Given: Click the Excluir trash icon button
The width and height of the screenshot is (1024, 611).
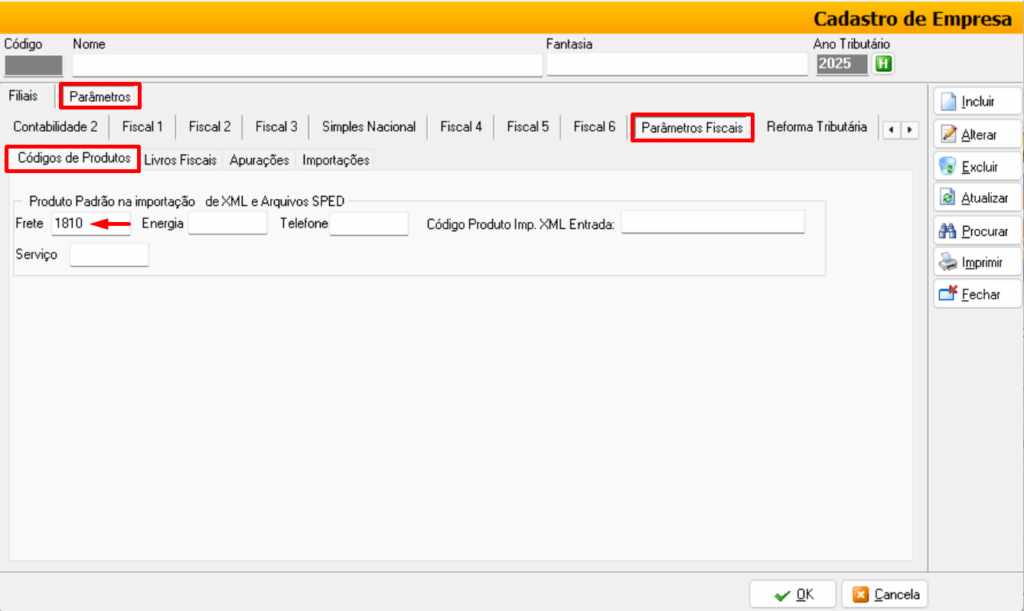Looking at the screenshot, I should 977,166.
